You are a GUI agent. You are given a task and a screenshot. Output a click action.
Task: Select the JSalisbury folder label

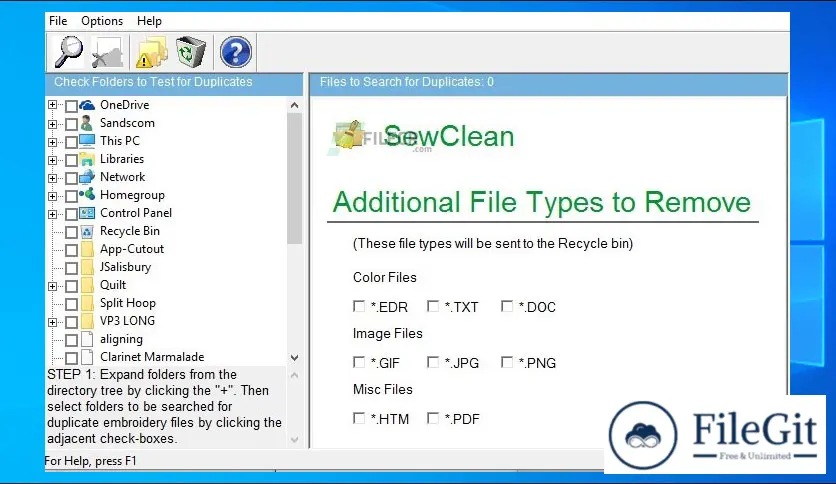(125, 267)
